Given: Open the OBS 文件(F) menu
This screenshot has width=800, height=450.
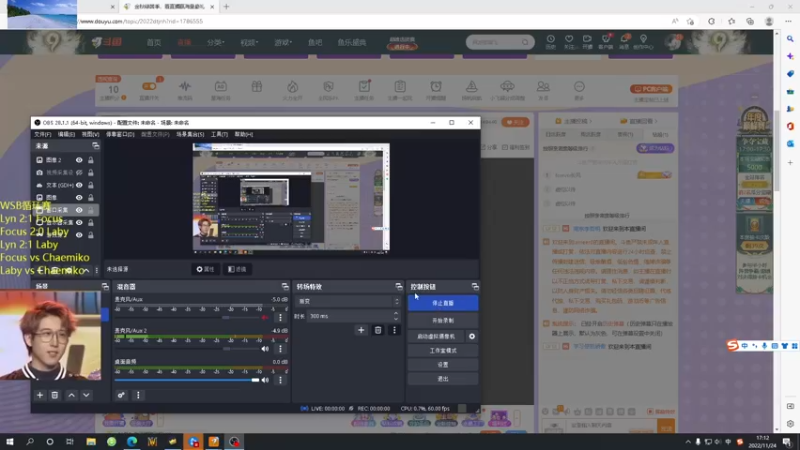Looking at the screenshot, I should tap(42, 134).
